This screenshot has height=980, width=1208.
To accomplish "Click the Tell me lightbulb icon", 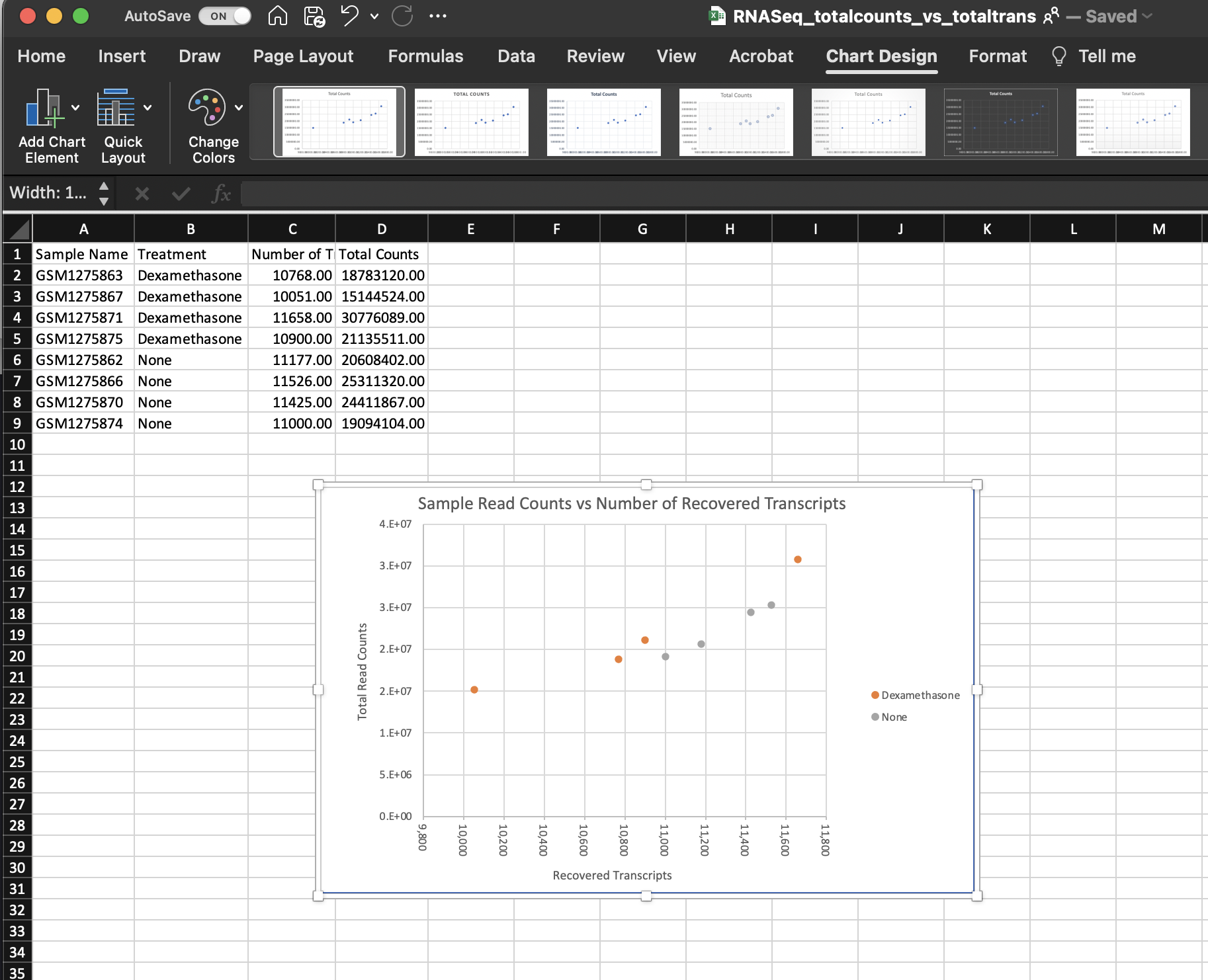I will click(1058, 56).
